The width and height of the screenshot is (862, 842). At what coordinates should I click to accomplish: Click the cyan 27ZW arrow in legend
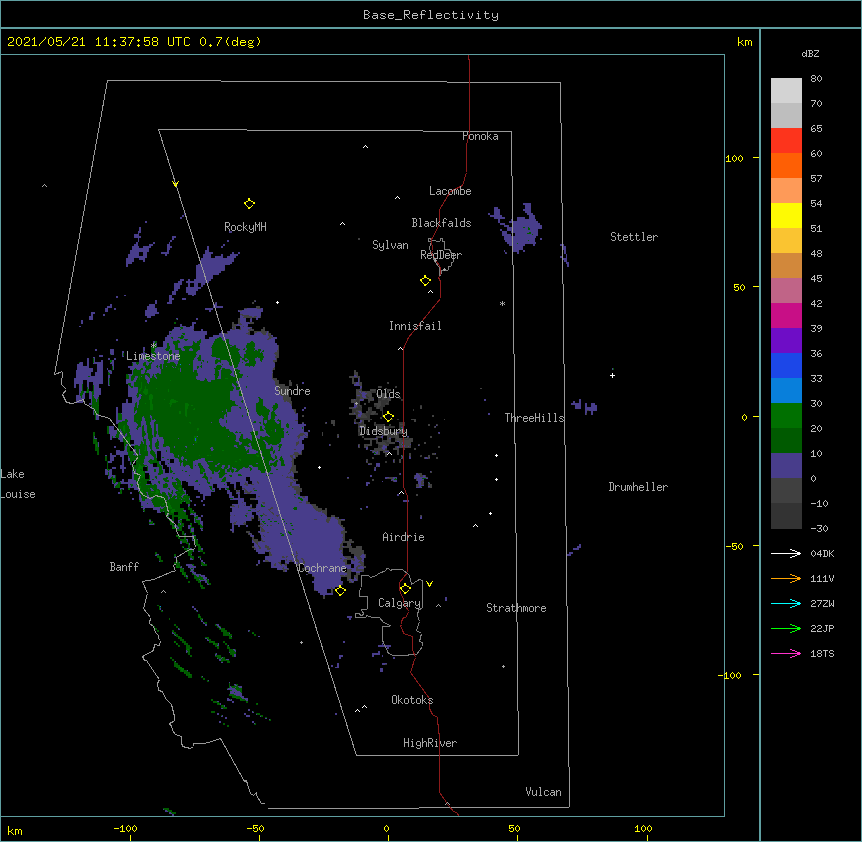point(786,603)
